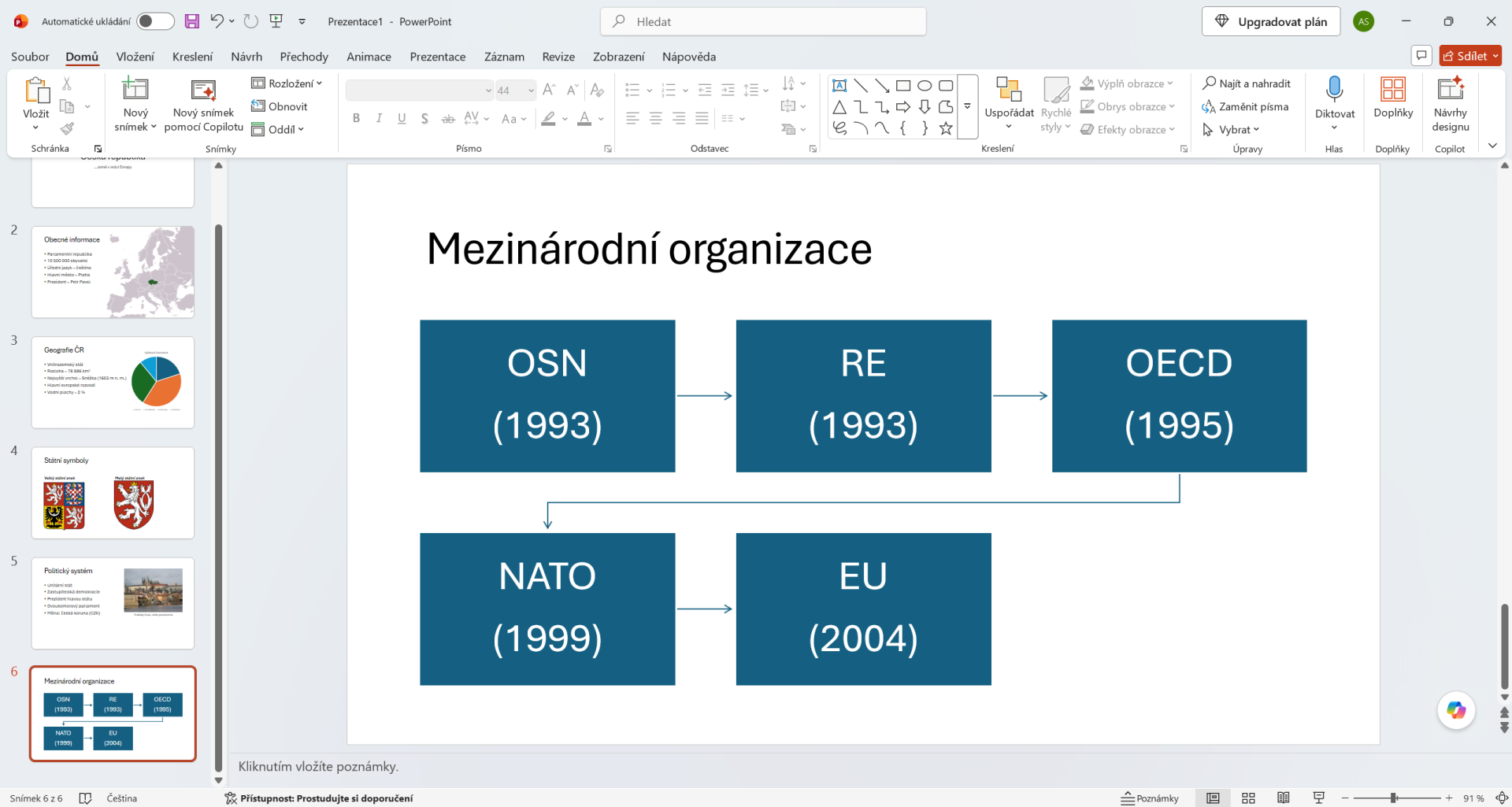Toggle Normal view button in status bar
Viewport: 1512px width, 807px height.
click(x=1213, y=798)
